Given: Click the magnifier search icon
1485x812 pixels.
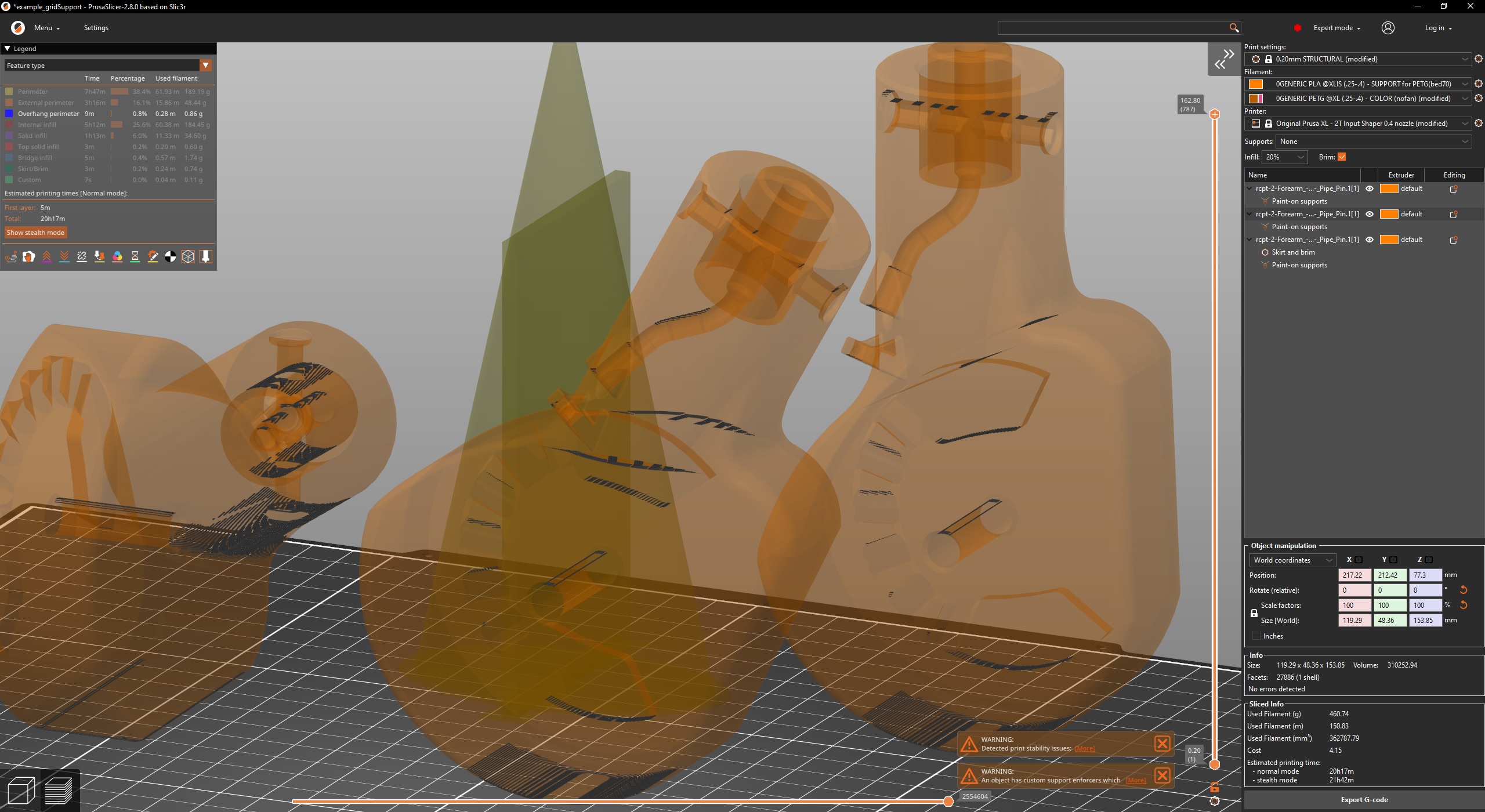Looking at the screenshot, I should click(1234, 28).
